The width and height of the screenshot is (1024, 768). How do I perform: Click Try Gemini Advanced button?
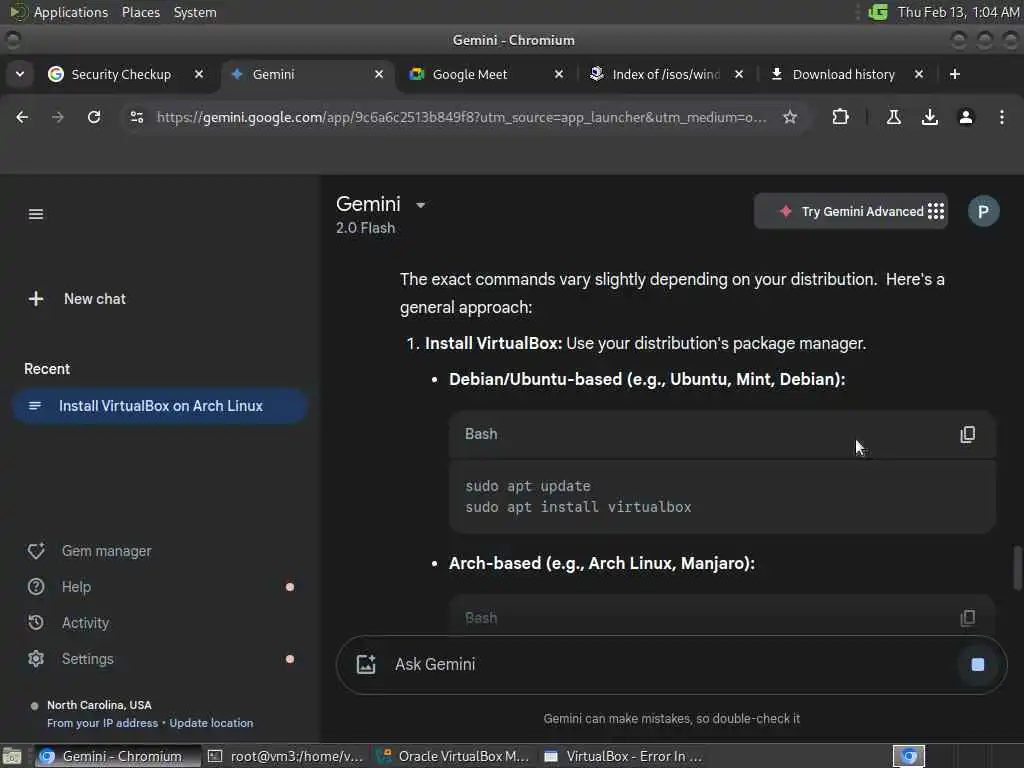click(851, 211)
